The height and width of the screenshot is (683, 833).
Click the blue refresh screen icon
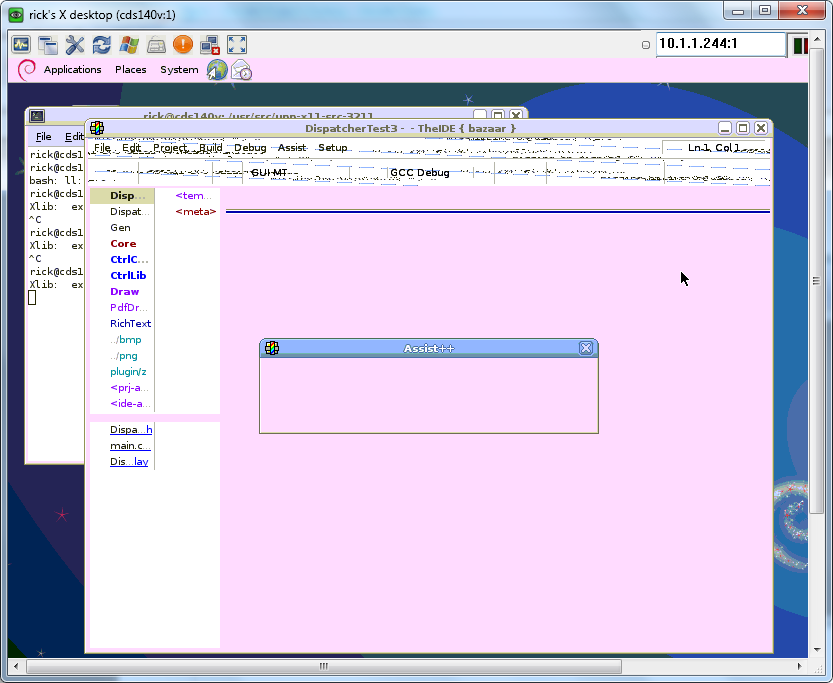[x=102, y=45]
